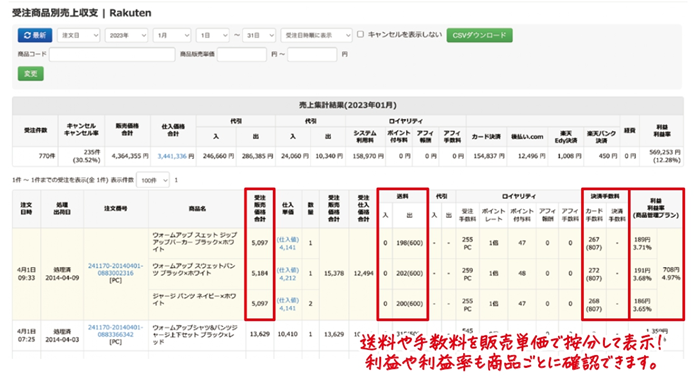Click the 154,837 円 card payment cell

486,156
